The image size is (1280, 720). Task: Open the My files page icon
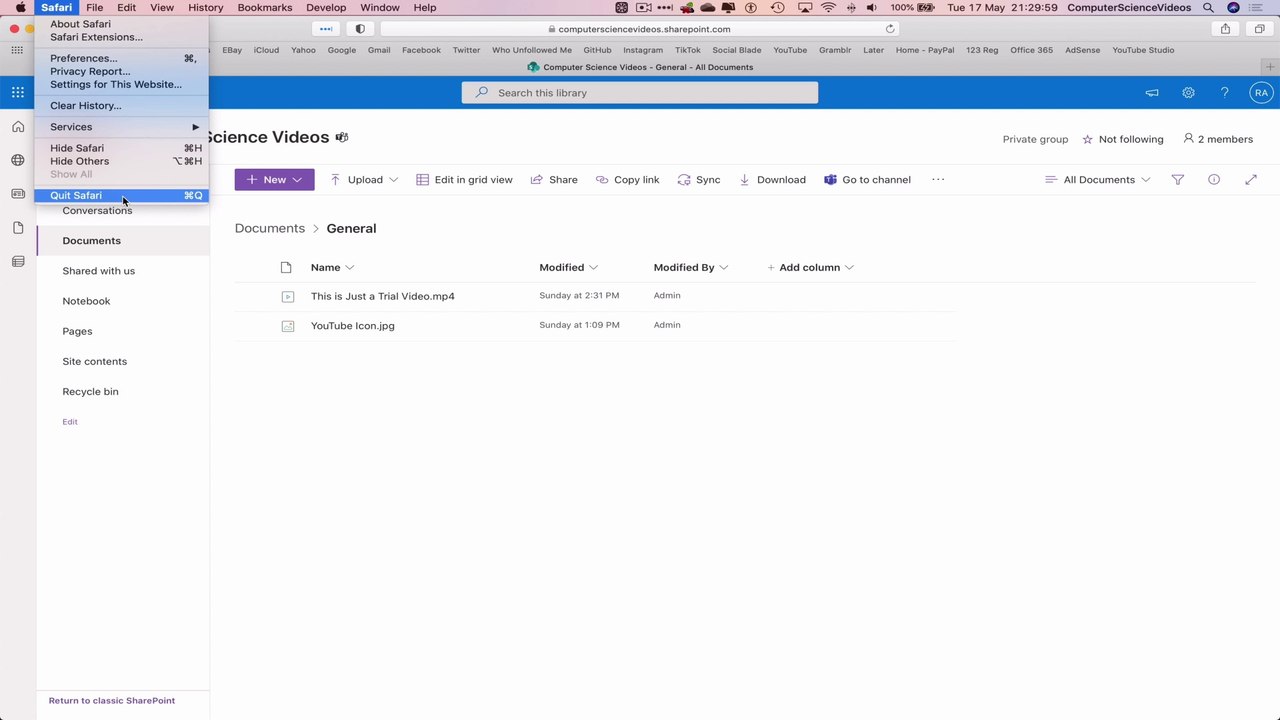tap(18, 228)
